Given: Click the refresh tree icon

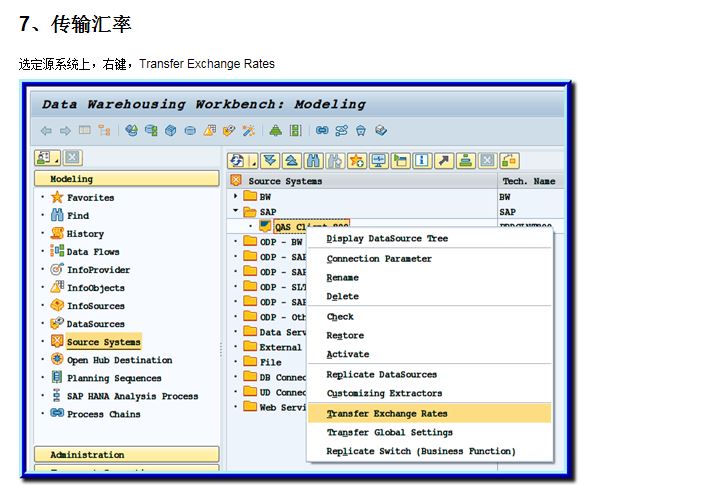Looking at the screenshot, I should point(237,161).
